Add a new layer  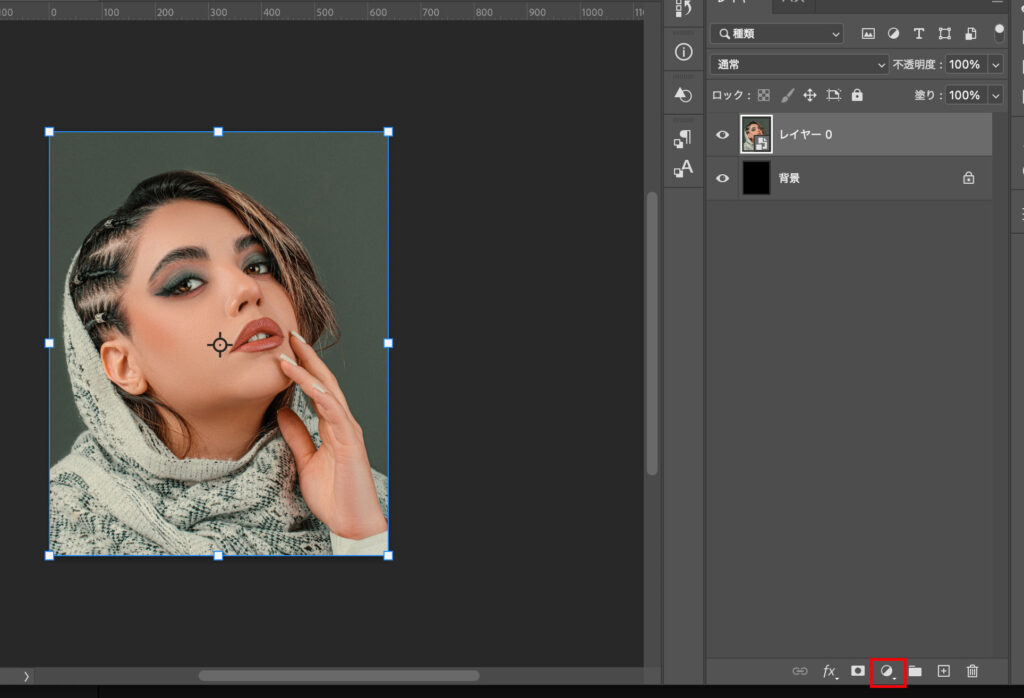tap(943, 671)
